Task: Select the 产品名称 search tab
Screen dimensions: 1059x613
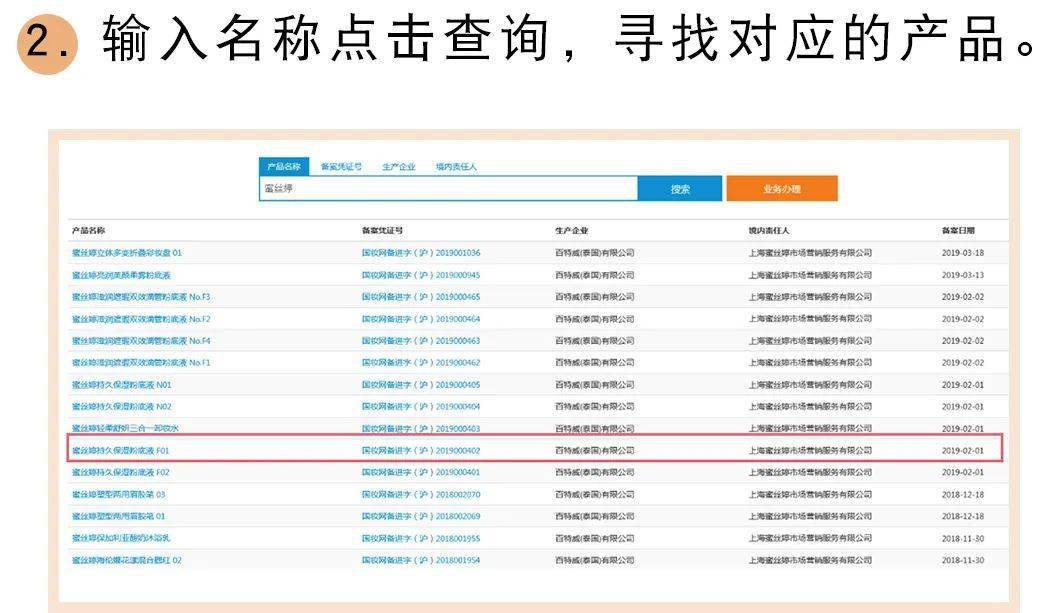Action: [284, 167]
